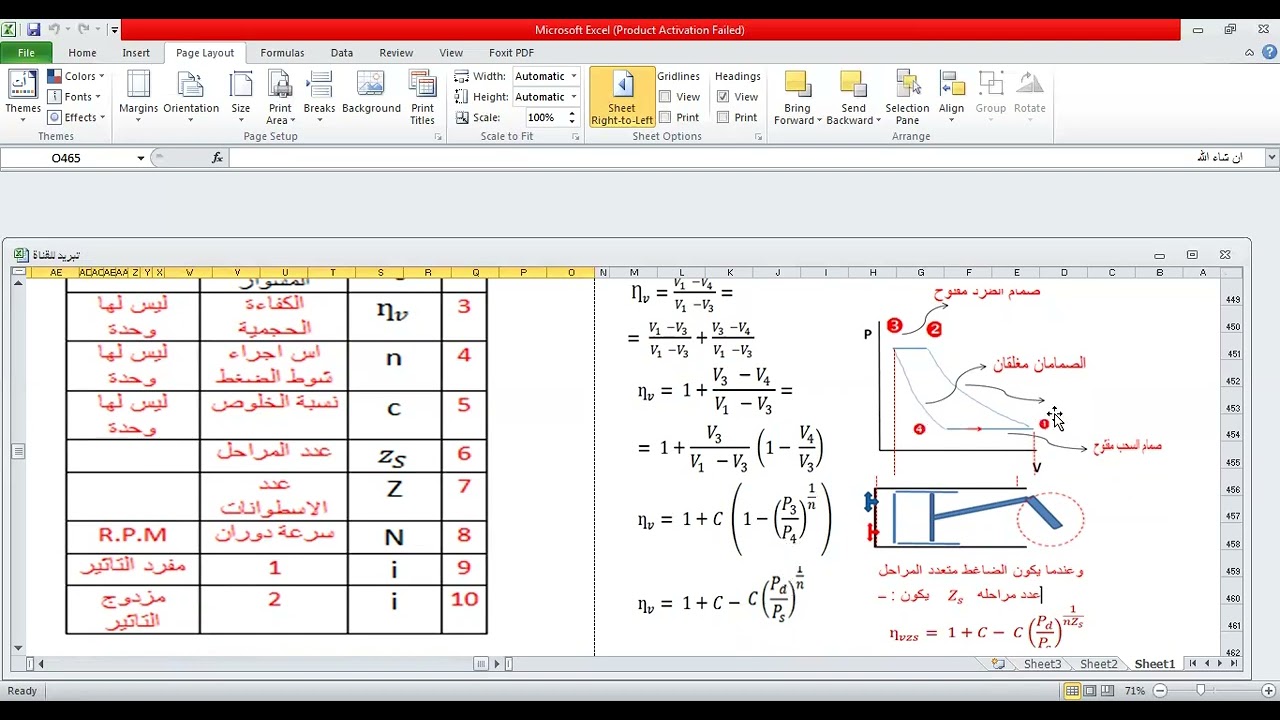Minimize the ribbon with the caret icon

click(x=1250, y=53)
